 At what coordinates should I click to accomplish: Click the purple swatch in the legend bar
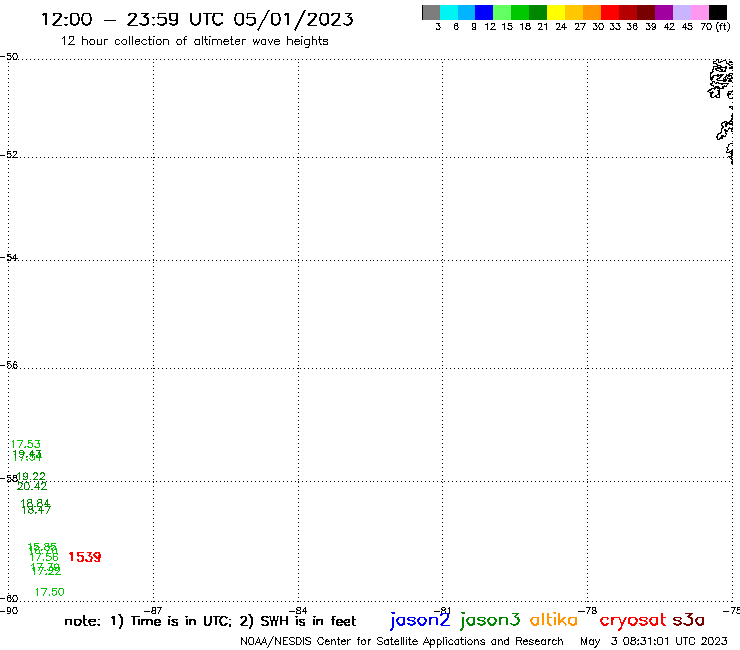click(x=664, y=13)
